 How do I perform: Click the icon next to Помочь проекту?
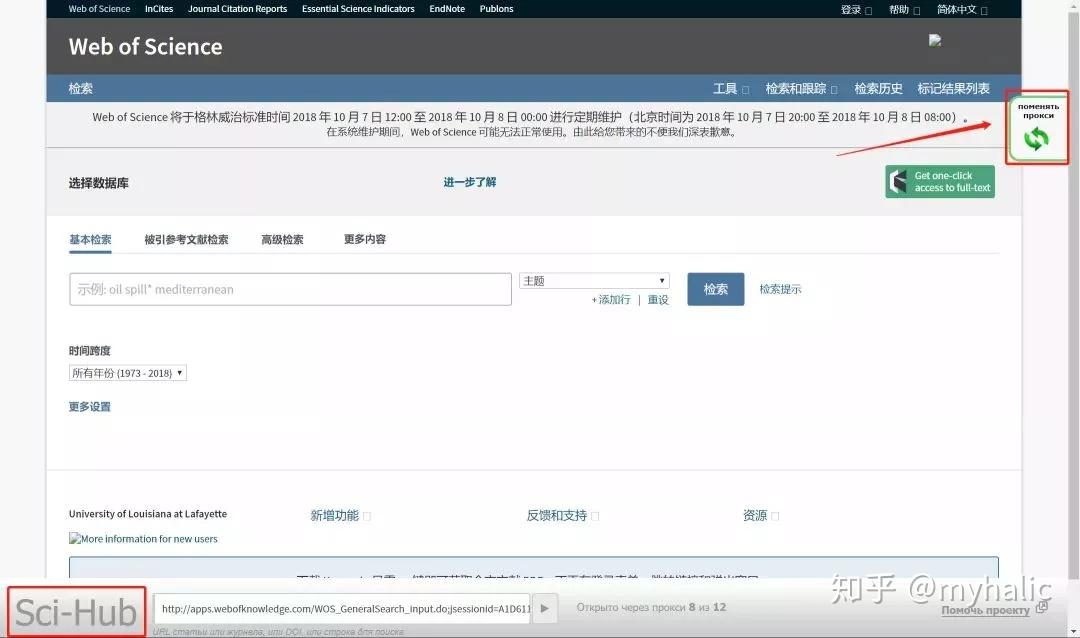pos(1044,608)
